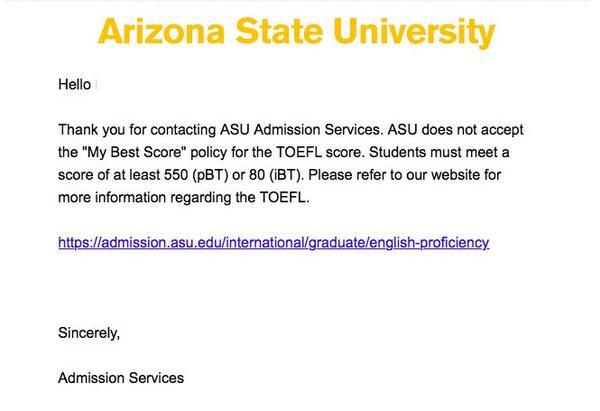This screenshot has height=411, width=600.
Task: Click the score text "550 (pBT)"
Action: tap(196, 175)
